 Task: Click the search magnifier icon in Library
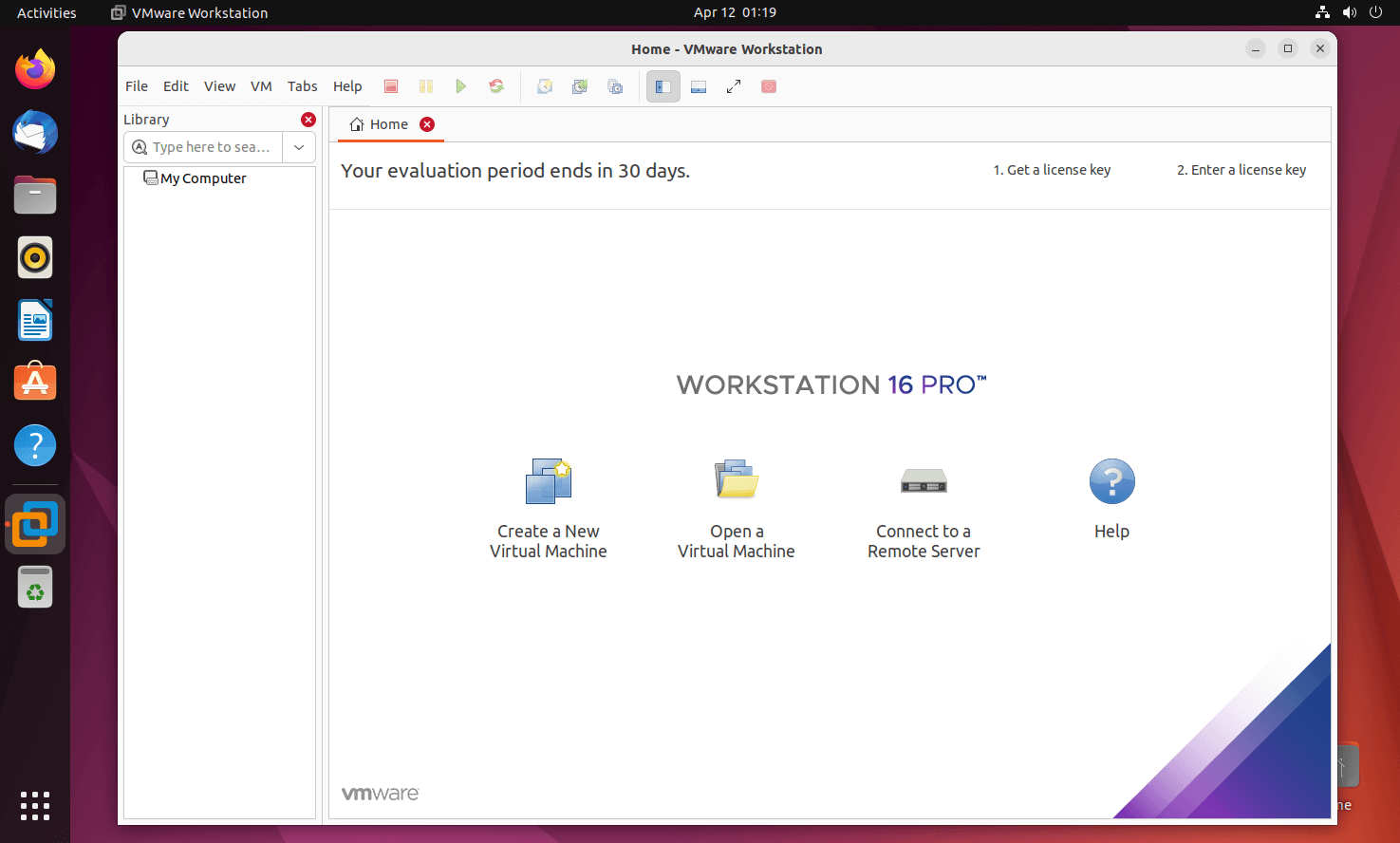tap(140, 147)
